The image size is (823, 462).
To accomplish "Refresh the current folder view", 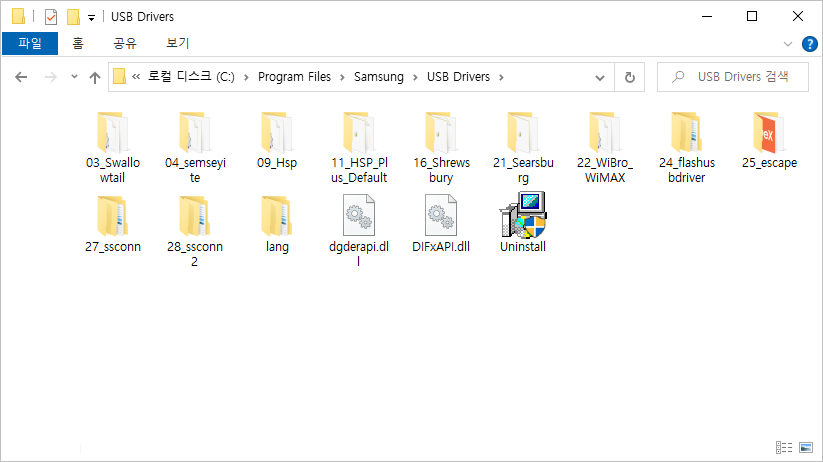I will (x=629, y=77).
